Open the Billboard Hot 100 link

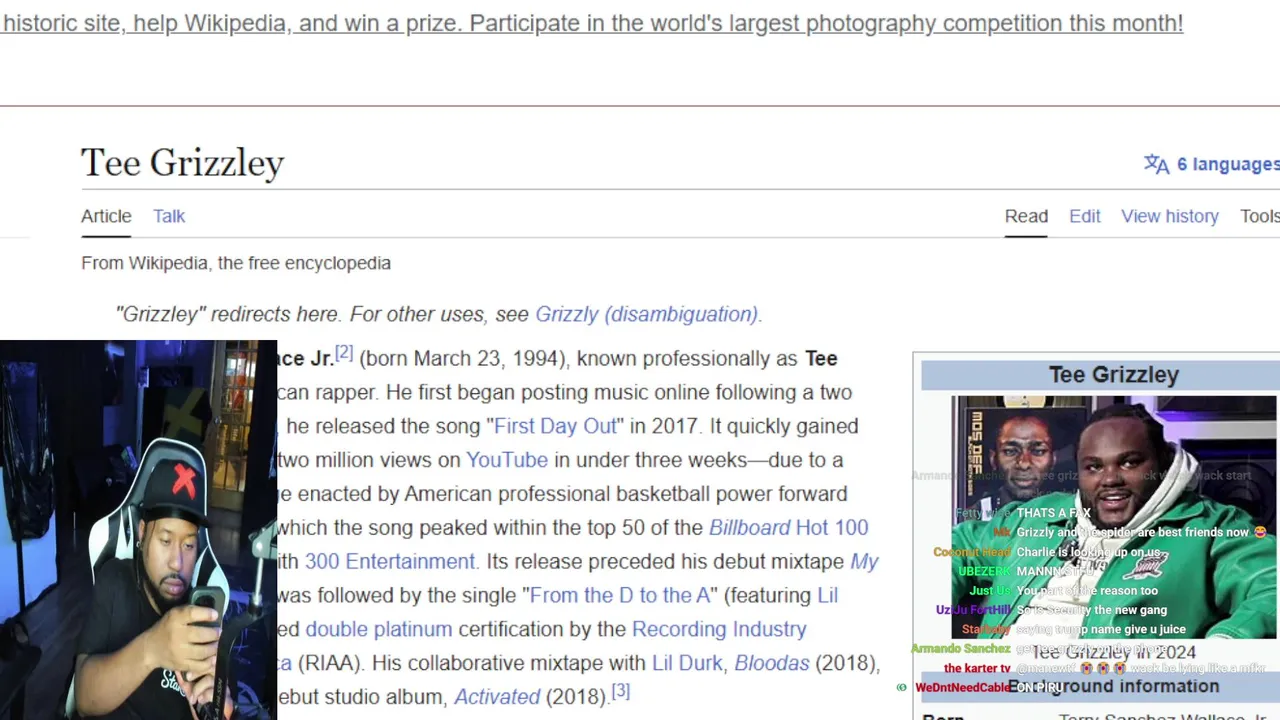click(789, 528)
